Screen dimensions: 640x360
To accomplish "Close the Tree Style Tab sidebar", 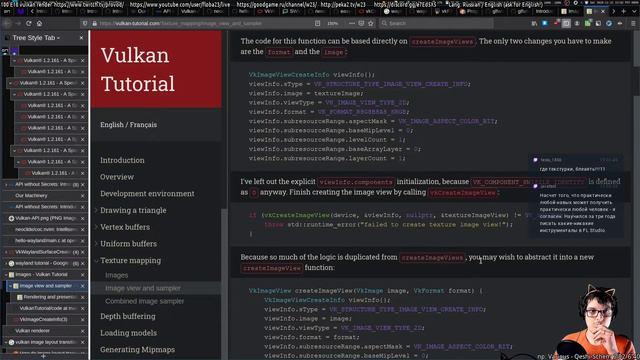I will pyautogui.click(x=81, y=38).
